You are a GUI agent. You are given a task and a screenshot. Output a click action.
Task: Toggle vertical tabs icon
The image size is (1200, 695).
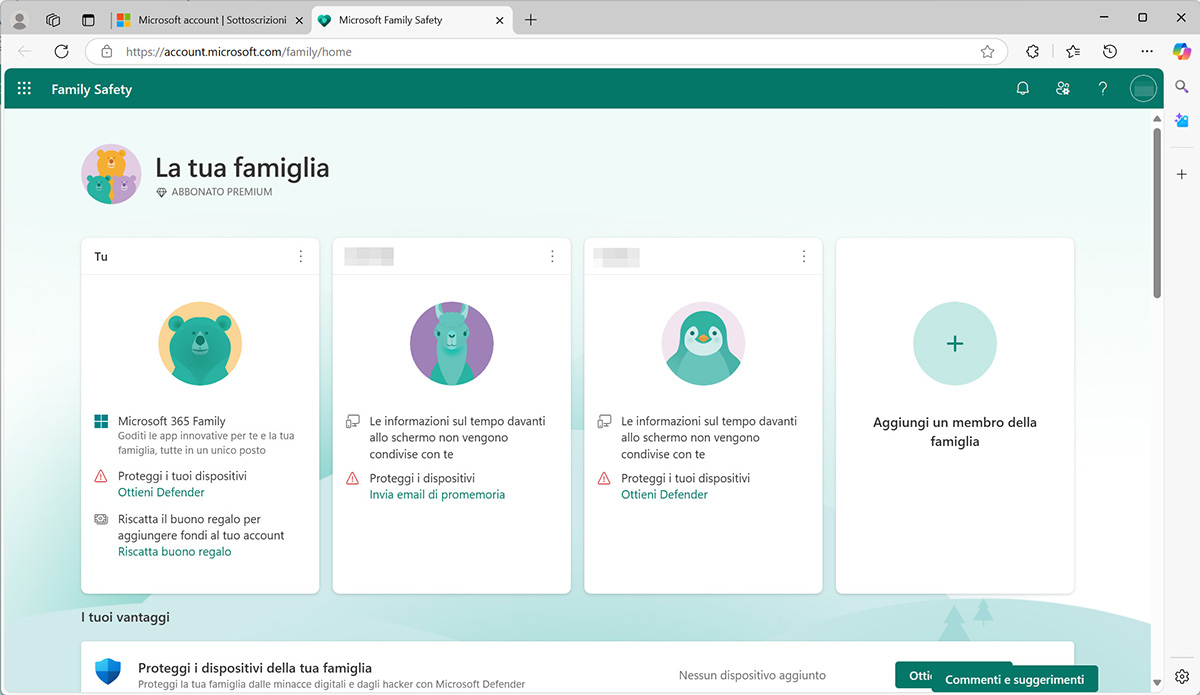point(88,20)
